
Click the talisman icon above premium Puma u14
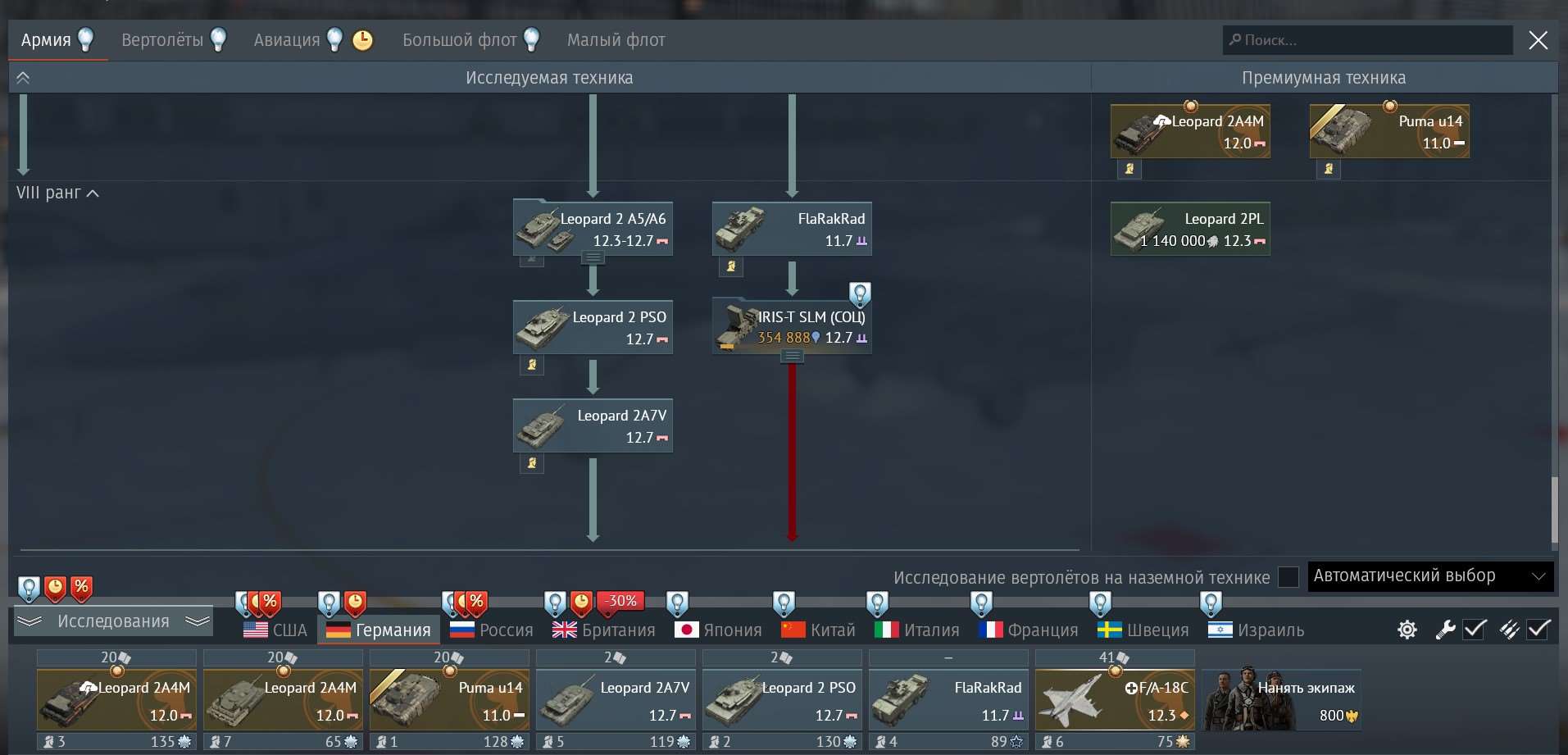click(1390, 106)
